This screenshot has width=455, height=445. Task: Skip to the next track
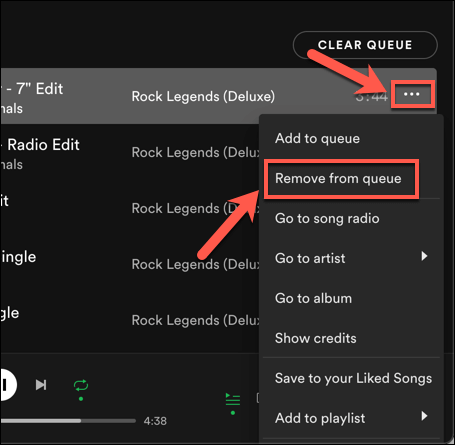(x=41, y=385)
